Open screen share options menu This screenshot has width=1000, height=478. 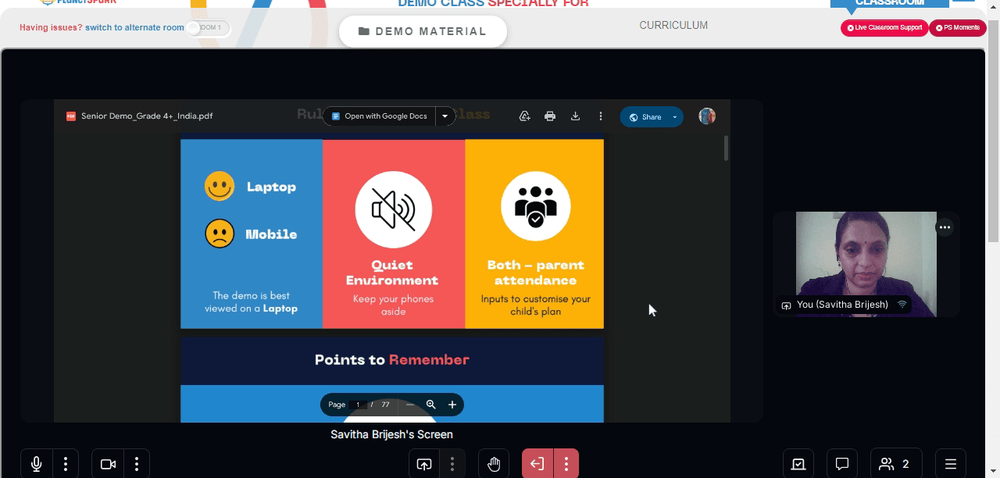pos(452,464)
